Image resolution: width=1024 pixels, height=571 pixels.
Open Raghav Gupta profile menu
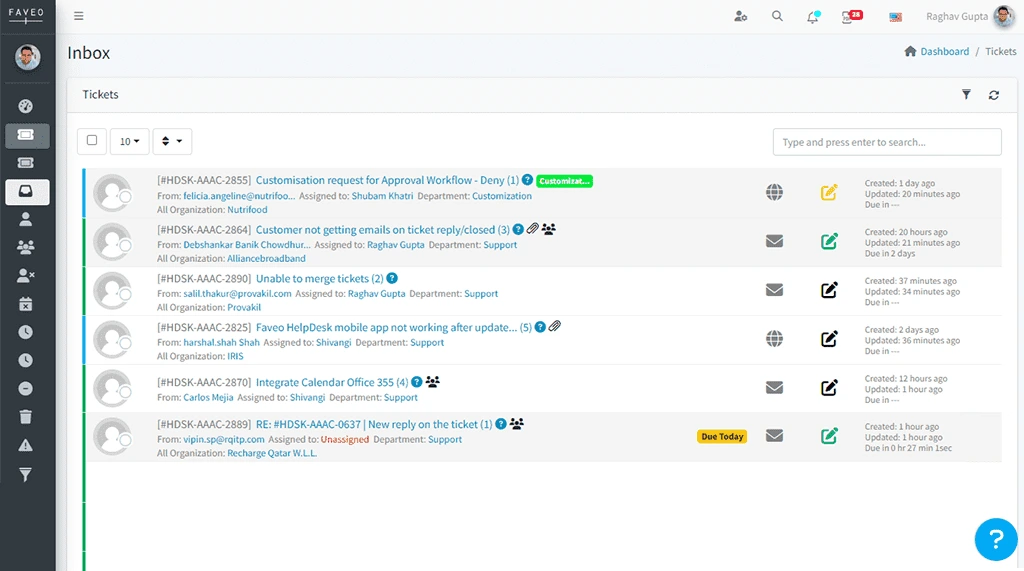(x=969, y=16)
